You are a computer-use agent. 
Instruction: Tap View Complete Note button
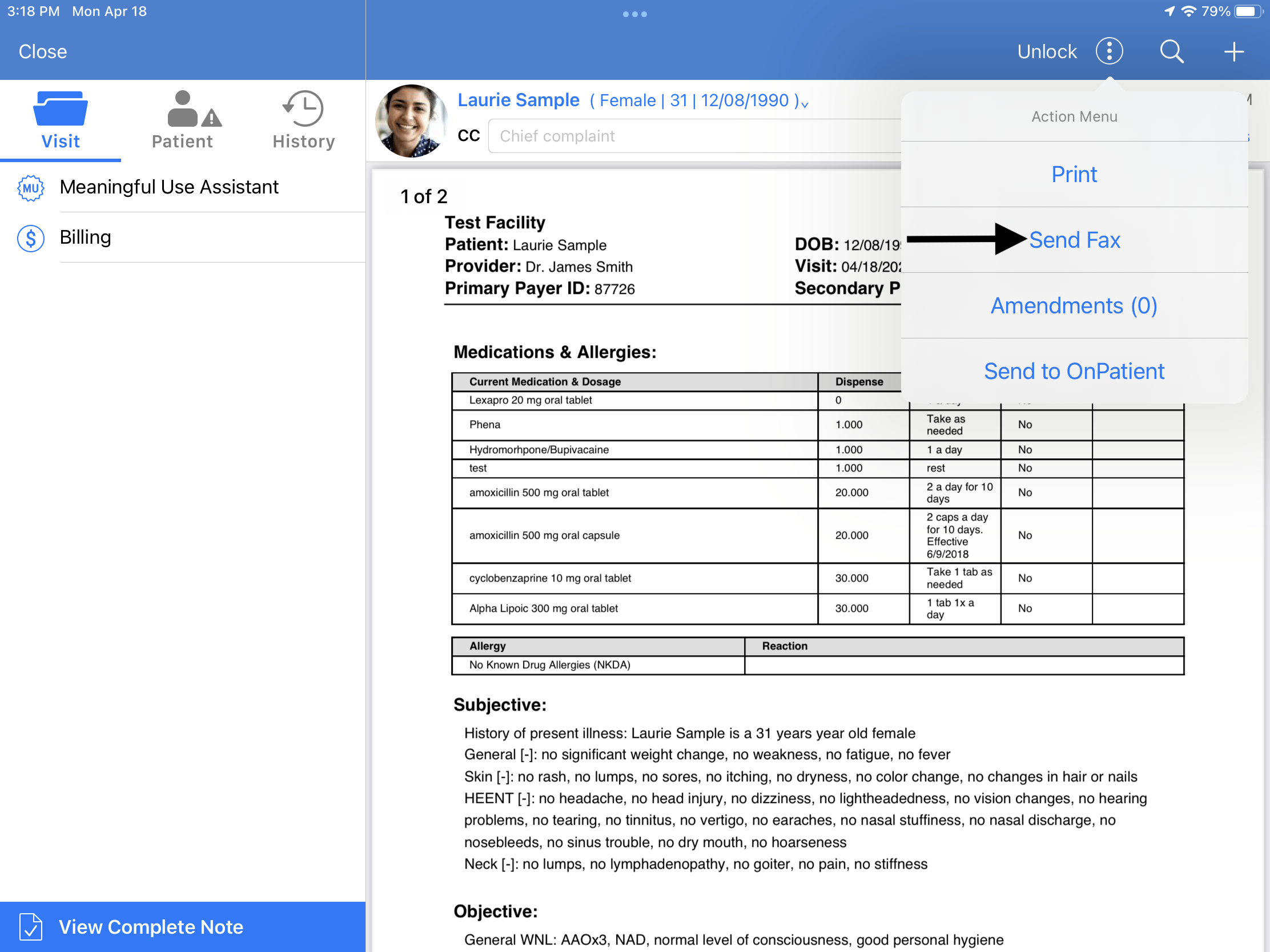pyautogui.click(x=183, y=926)
